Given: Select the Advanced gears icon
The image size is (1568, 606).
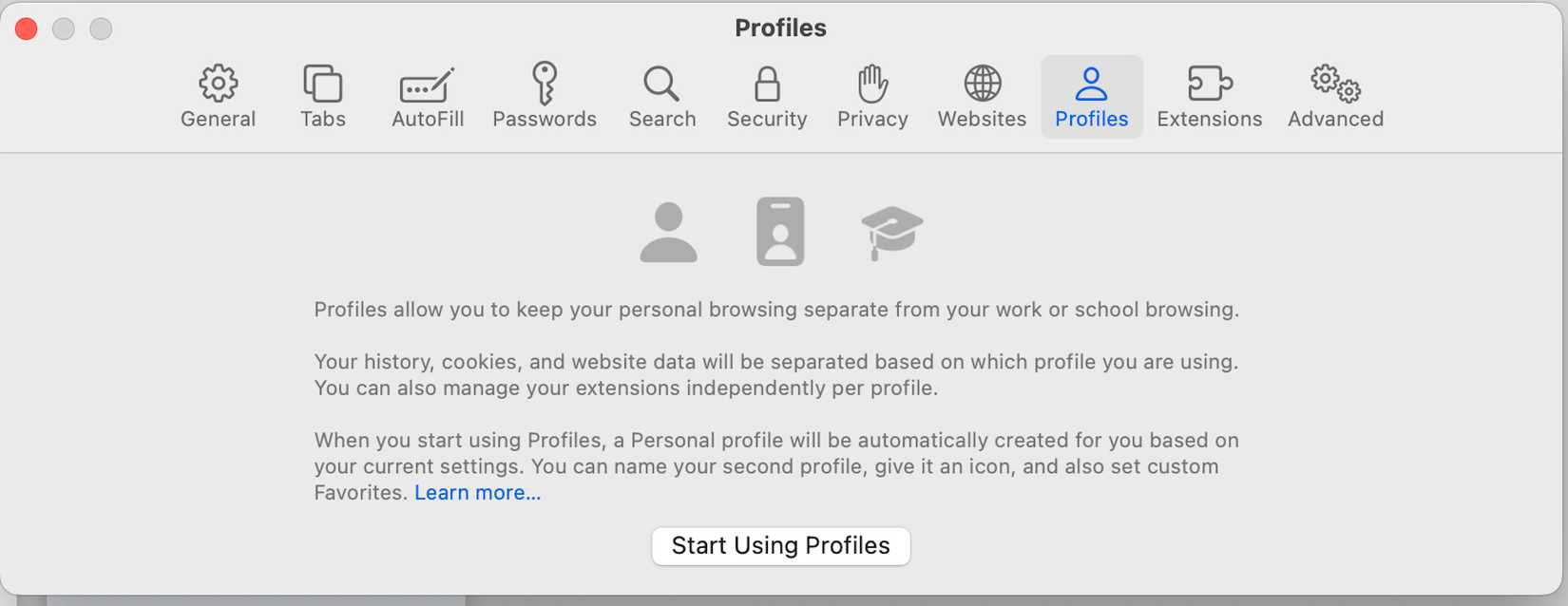Looking at the screenshot, I should 1334,95.
